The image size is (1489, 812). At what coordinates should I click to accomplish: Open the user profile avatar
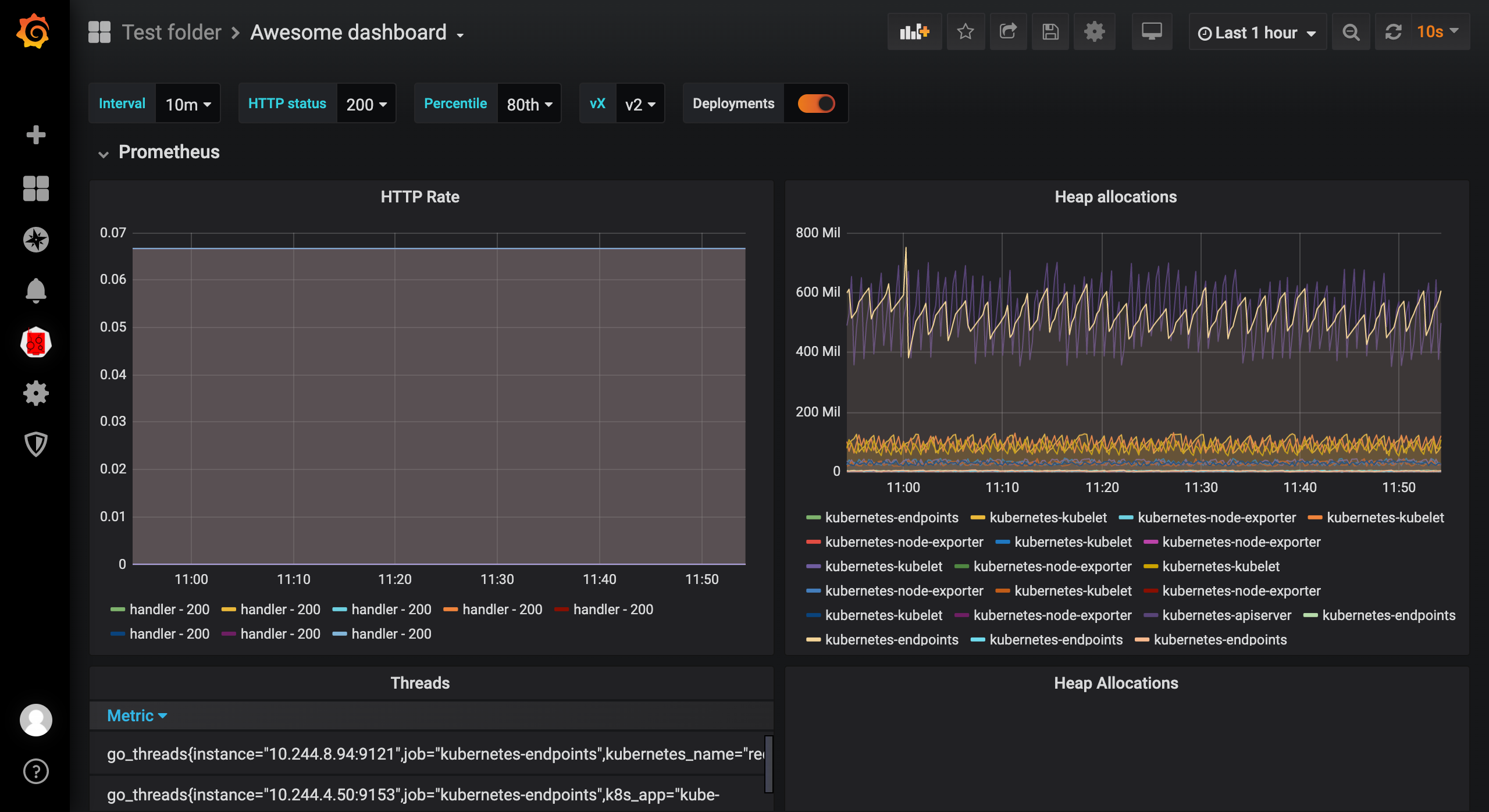35,720
